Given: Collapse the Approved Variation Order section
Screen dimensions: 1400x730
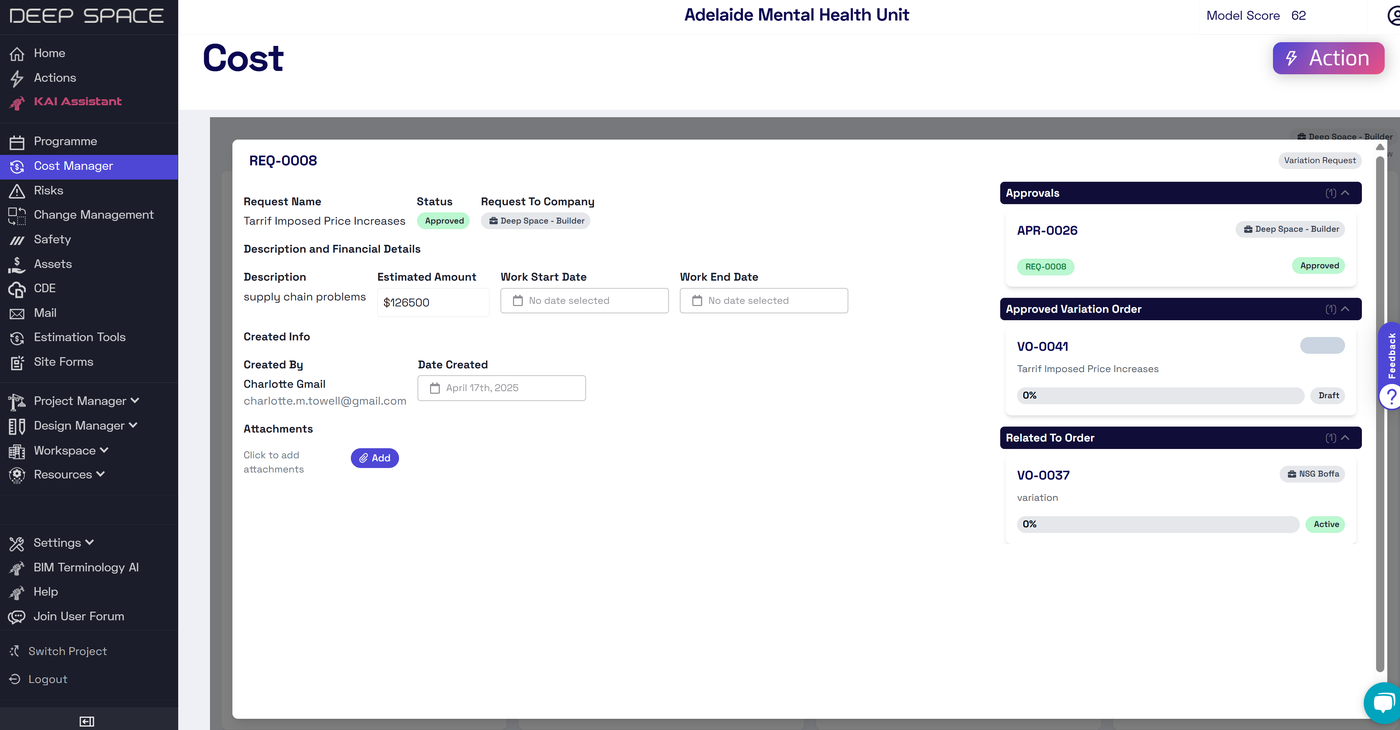Looking at the screenshot, I should 1345,309.
